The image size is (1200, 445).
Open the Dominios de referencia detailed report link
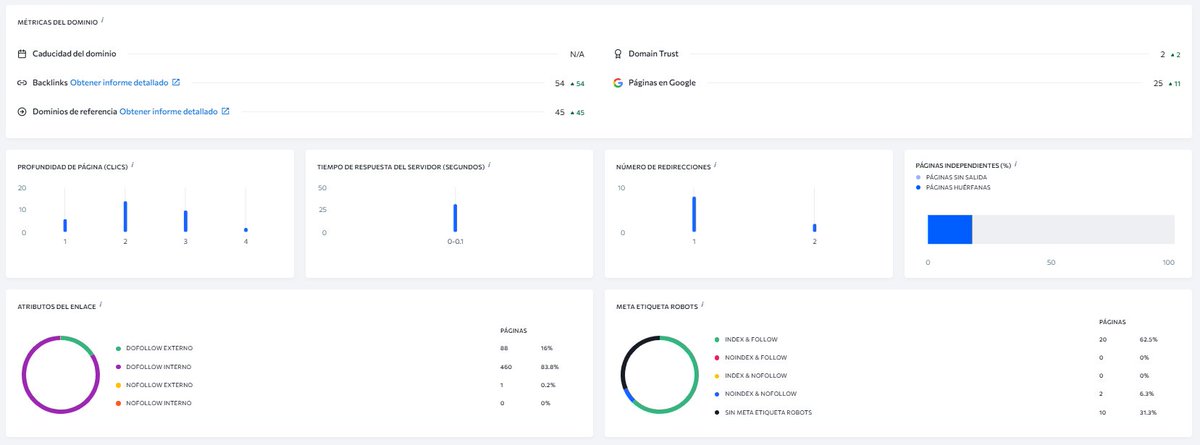click(168, 111)
